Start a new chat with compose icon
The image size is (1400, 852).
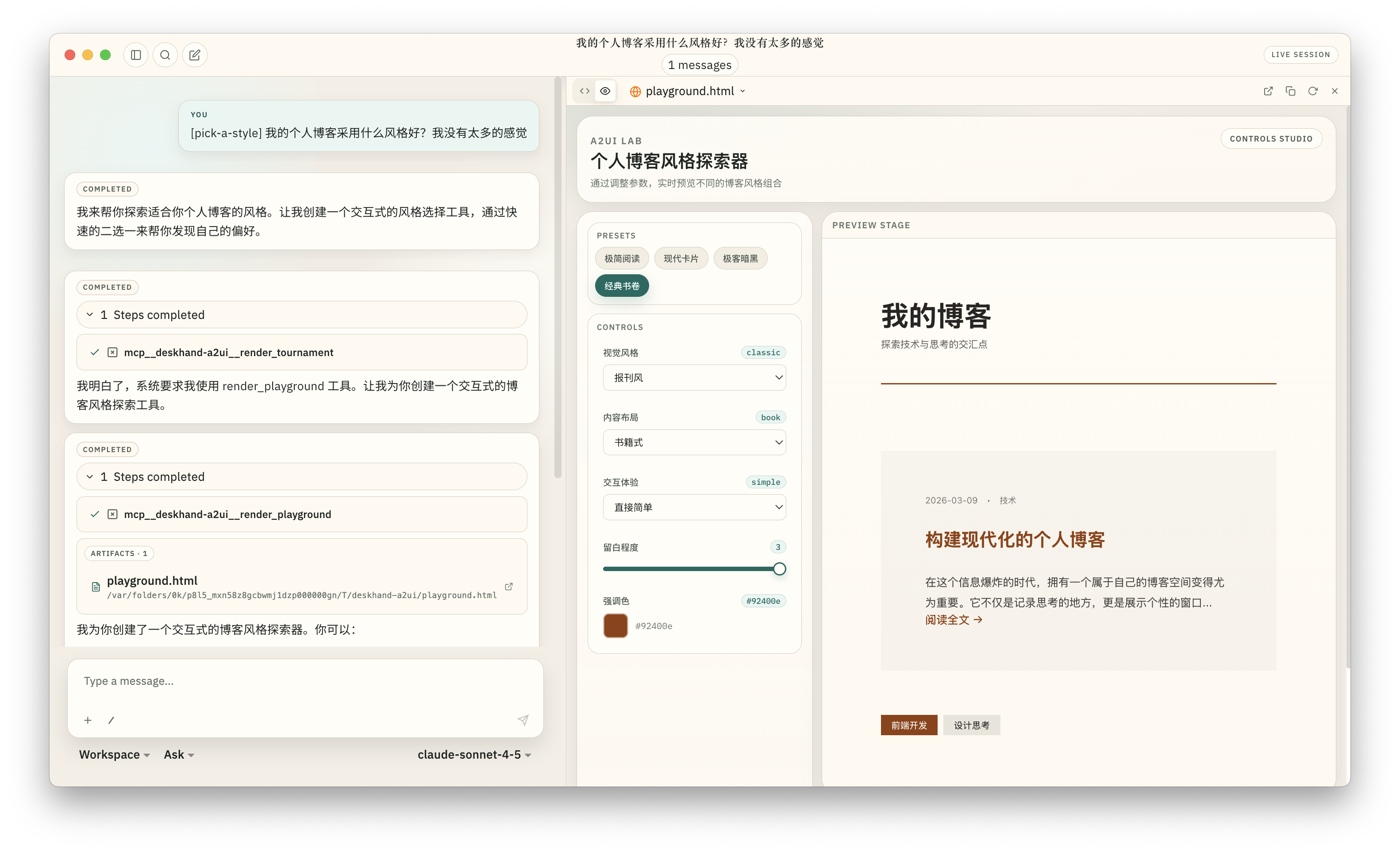pyautogui.click(x=195, y=55)
